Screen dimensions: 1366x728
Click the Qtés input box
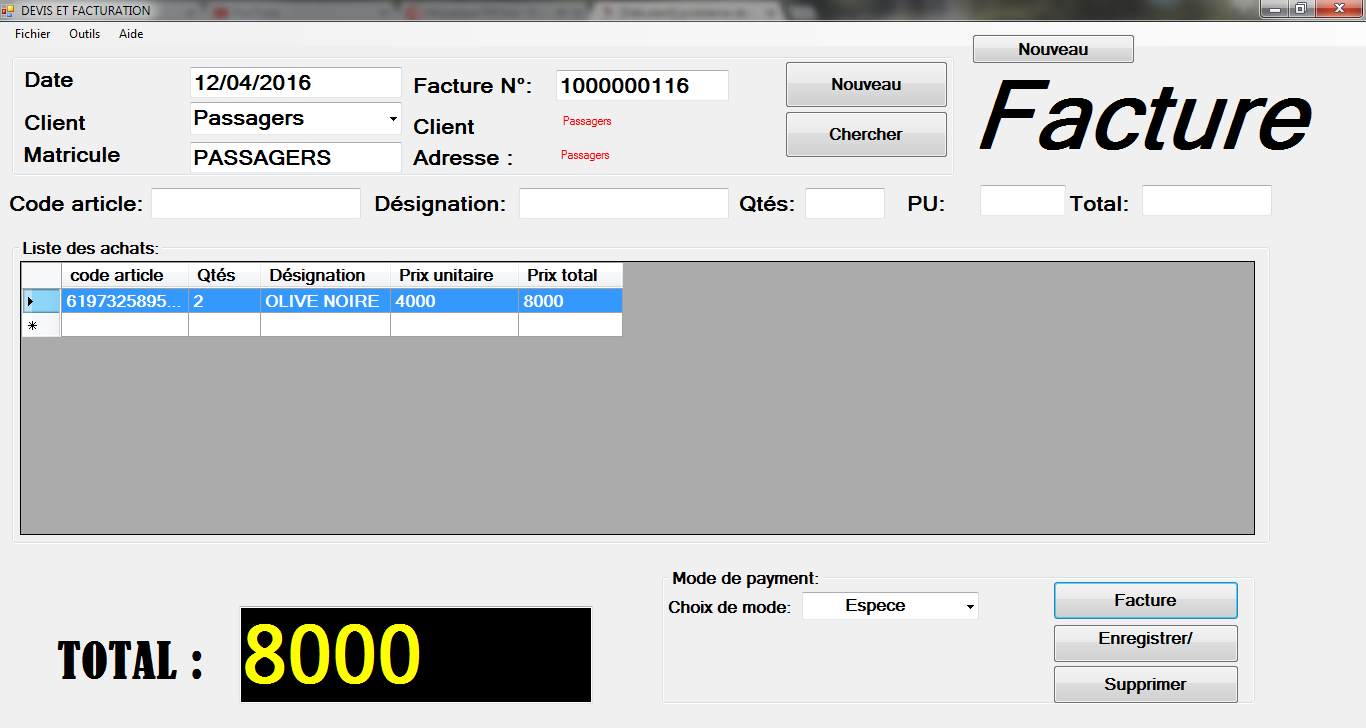pos(845,203)
